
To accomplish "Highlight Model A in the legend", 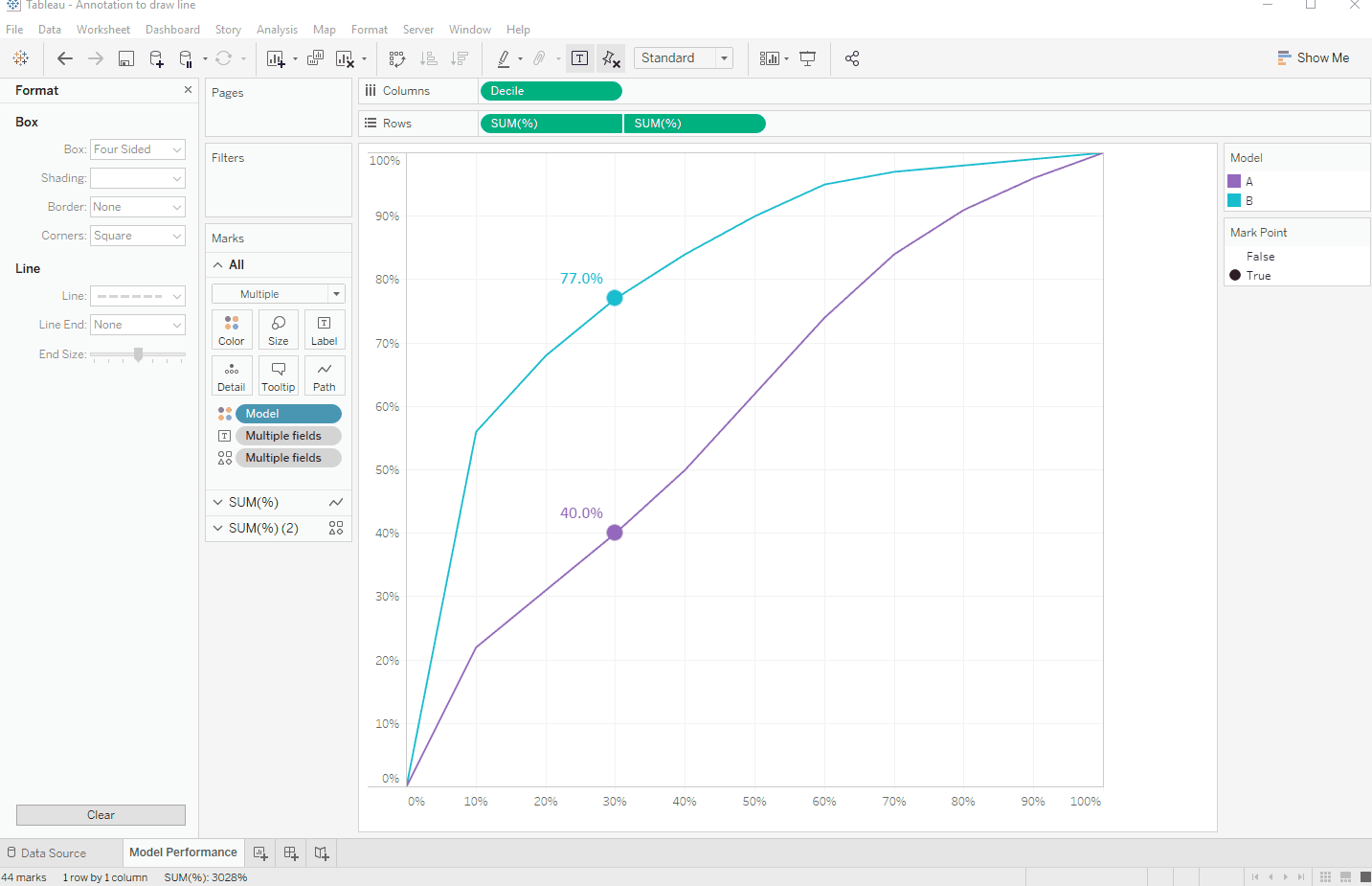I will point(1241,181).
